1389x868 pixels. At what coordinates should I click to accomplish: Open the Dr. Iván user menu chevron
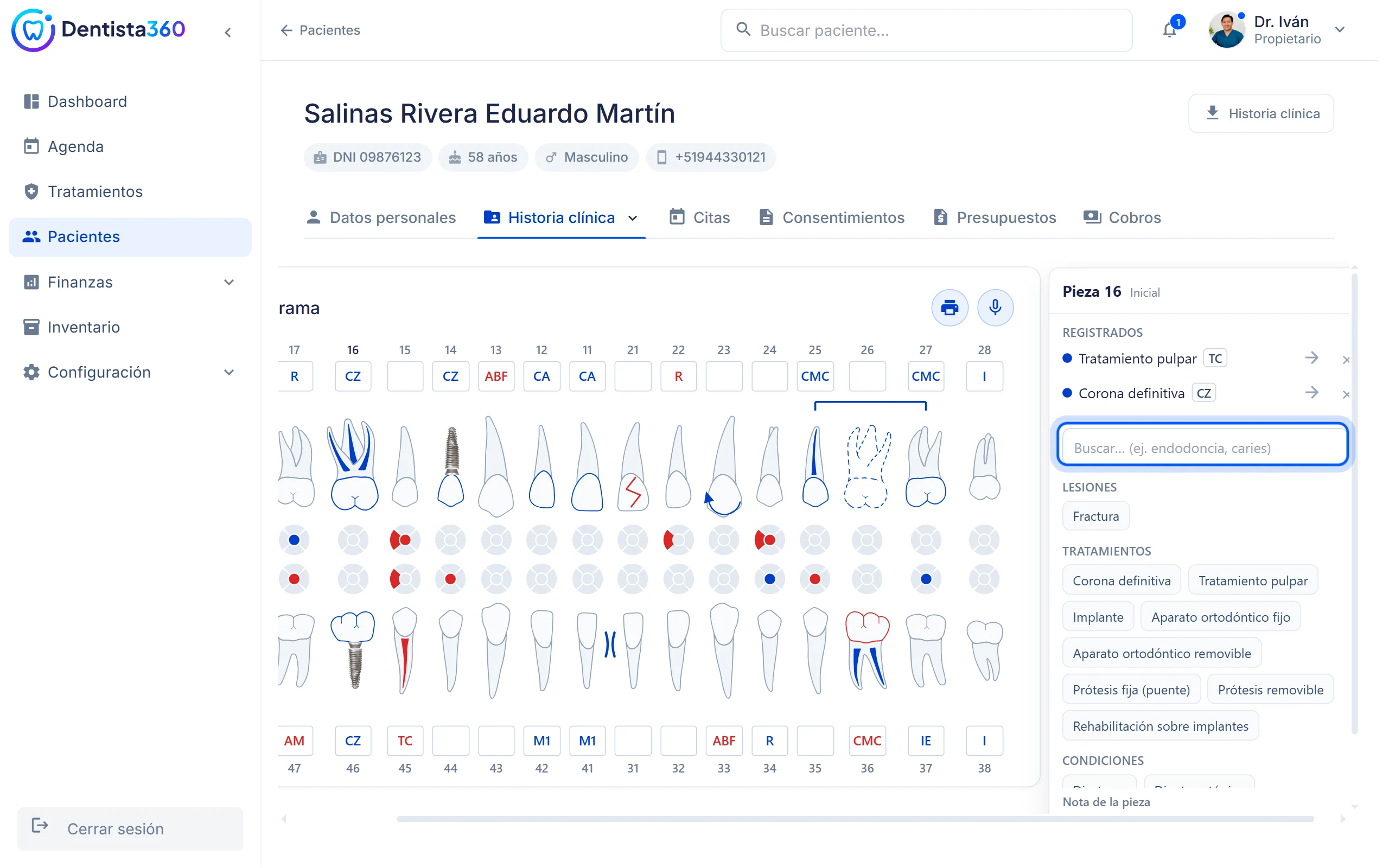(x=1340, y=30)
